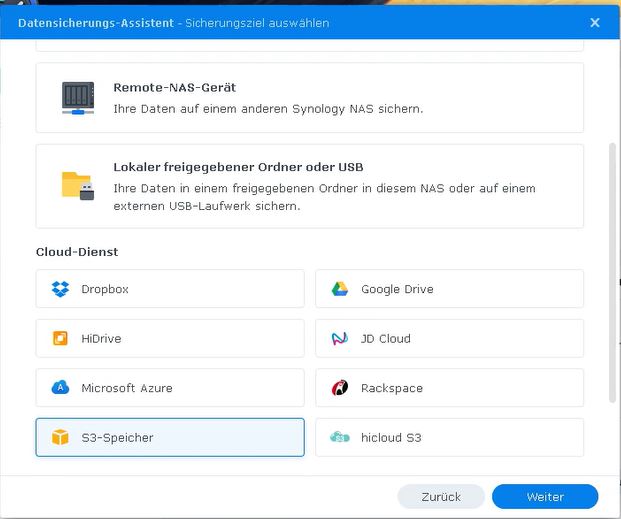This screenshot has width=621, height=519.
Task: Select the Remote-NAS-Gerät heading
Action: [x=175, y=87]
